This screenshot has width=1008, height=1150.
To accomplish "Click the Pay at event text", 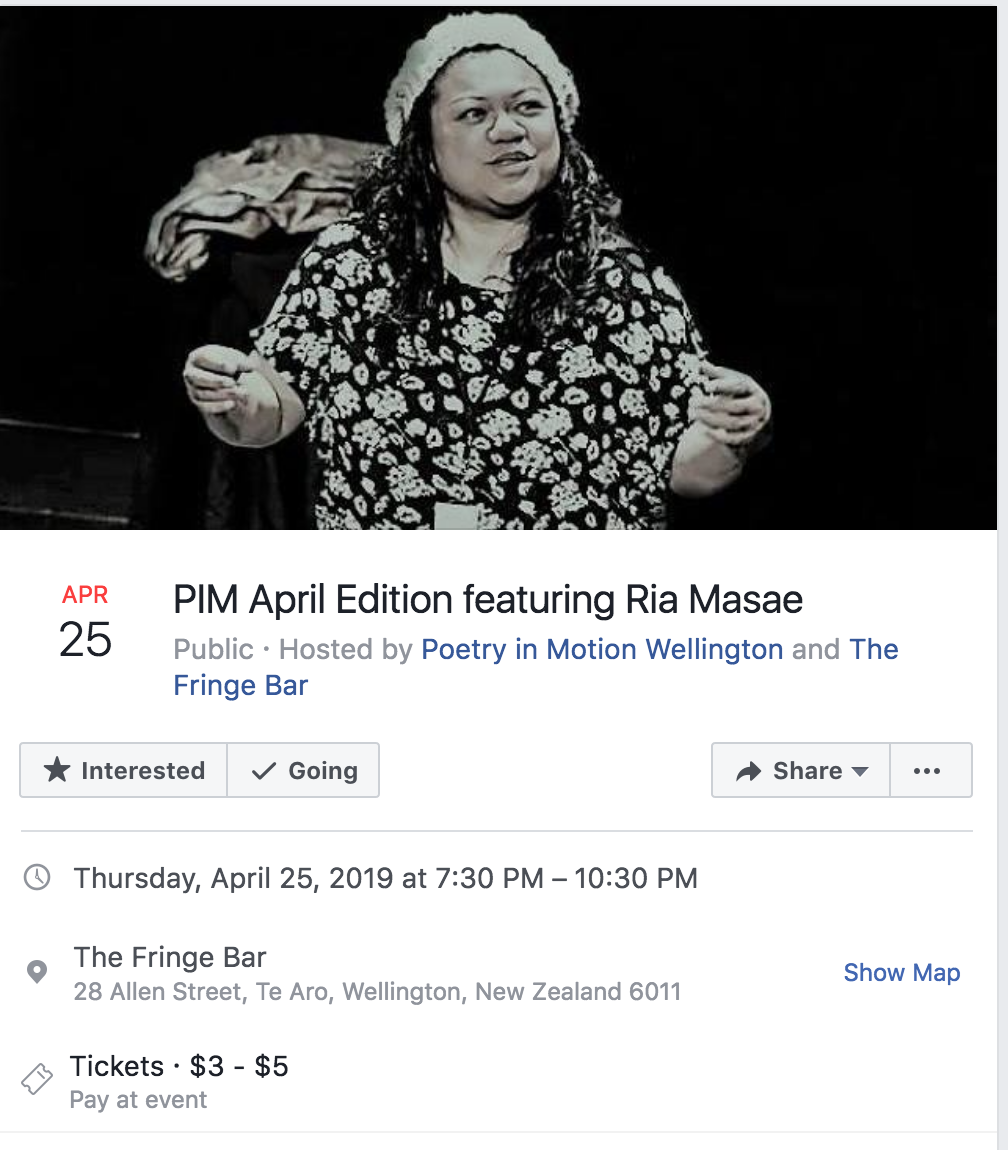I will point(137,1099).
